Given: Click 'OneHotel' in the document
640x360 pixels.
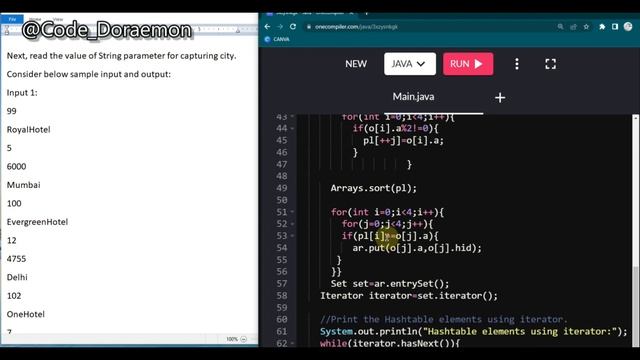Looking at the screenshot, I should click(26, 314).
